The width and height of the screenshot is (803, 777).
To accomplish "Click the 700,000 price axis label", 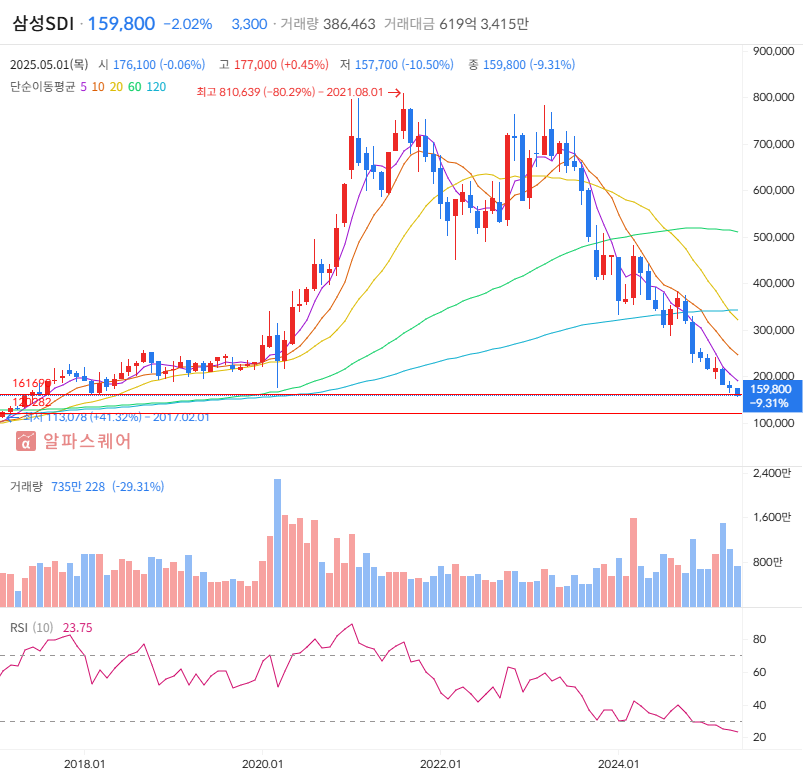I will click(x=773, y=144).
